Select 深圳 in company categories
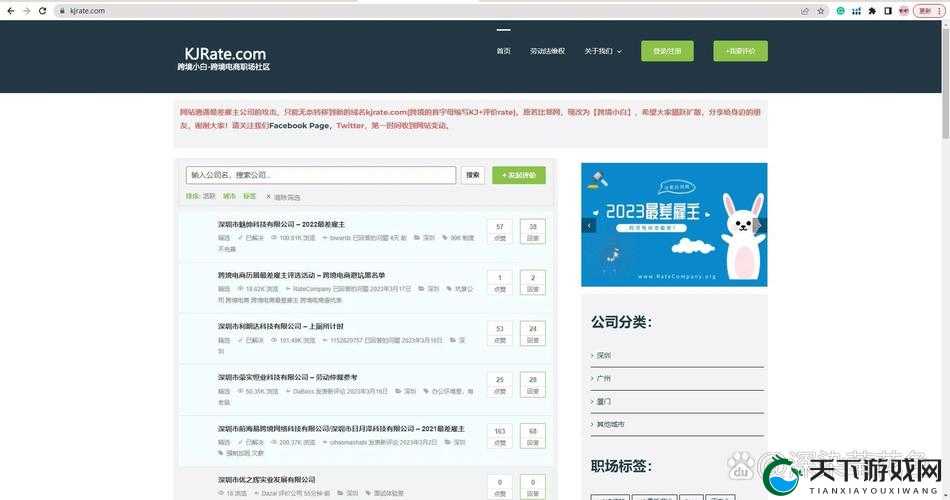 tap(603, 355)
